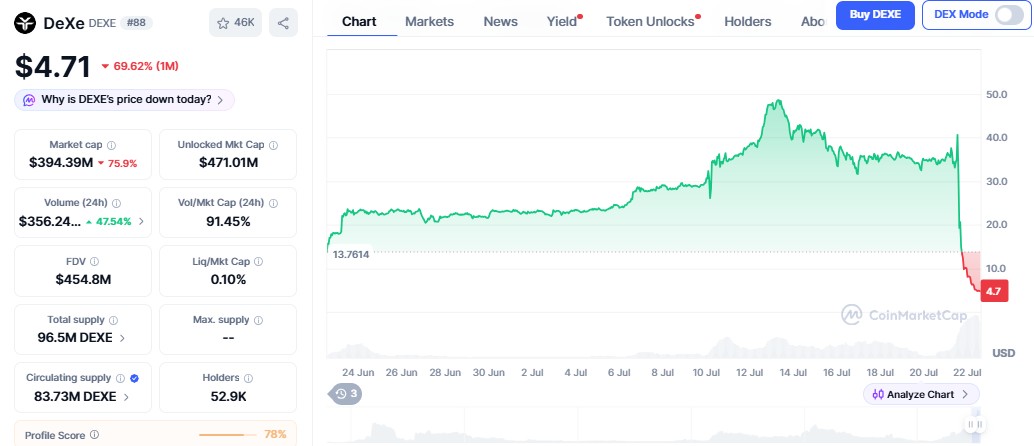The image size is (1034, 446).
Task: Click info icon next to Volume (24h)
Action: click(x=116, y=203)
